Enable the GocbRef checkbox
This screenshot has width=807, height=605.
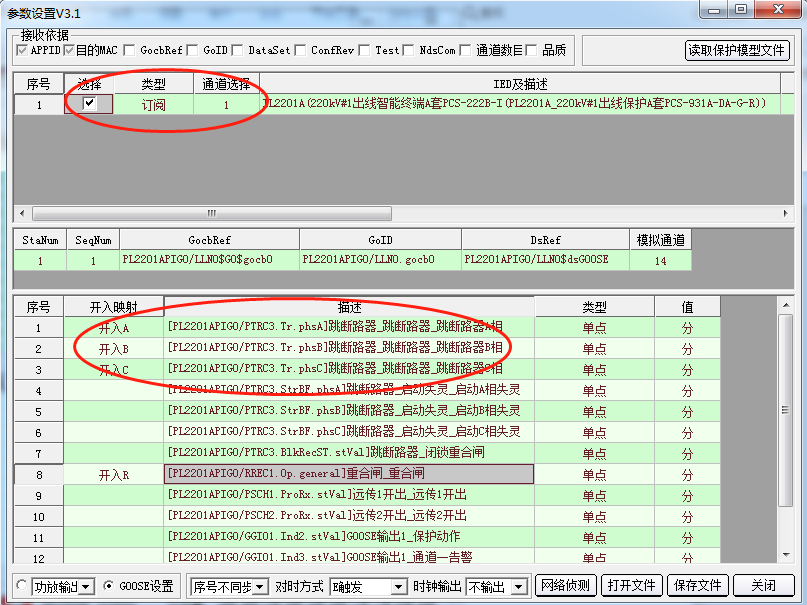coord(130,50)
